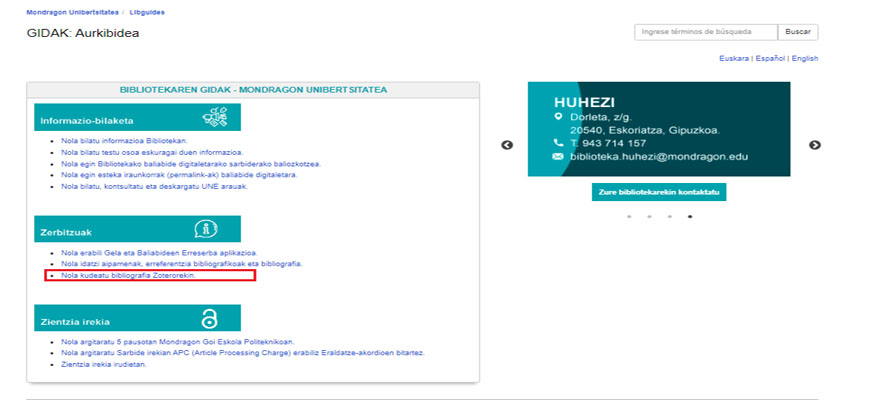869x400 pixels.
Task: Click the 20540, Eskoriatza, Gipuzkoa address line
Action: [x=645, y=131]
